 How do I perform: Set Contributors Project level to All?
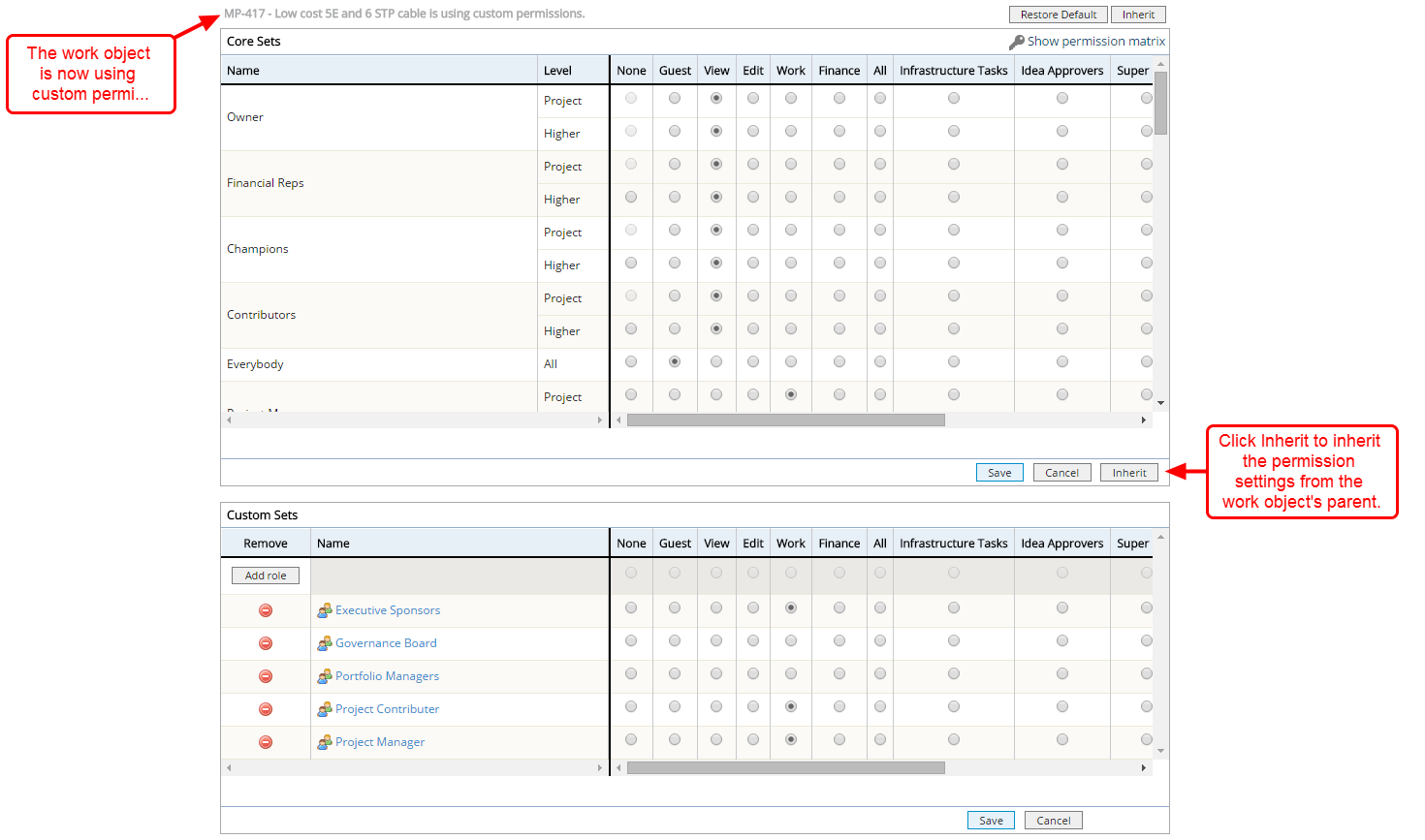880,296
